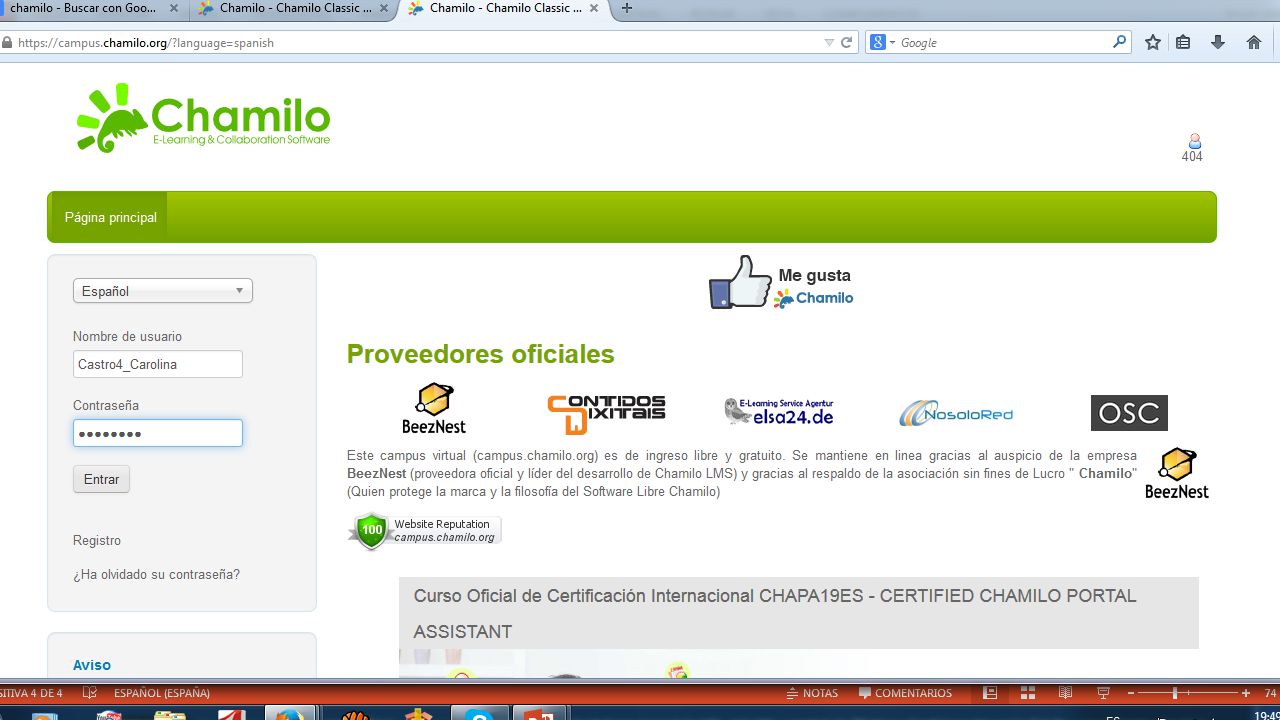Viewport: 1280px width, 720px height.
Task: Reload the page with the refresh icon
Action: (846, 43)
